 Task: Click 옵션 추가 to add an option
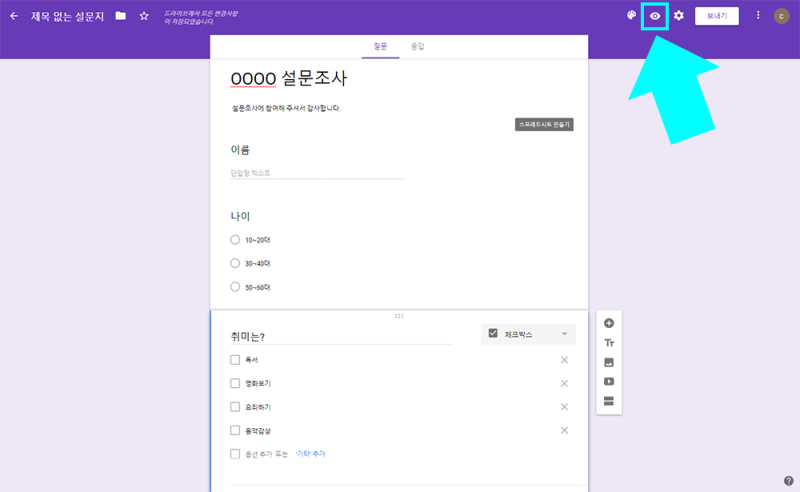click(259, 454)
